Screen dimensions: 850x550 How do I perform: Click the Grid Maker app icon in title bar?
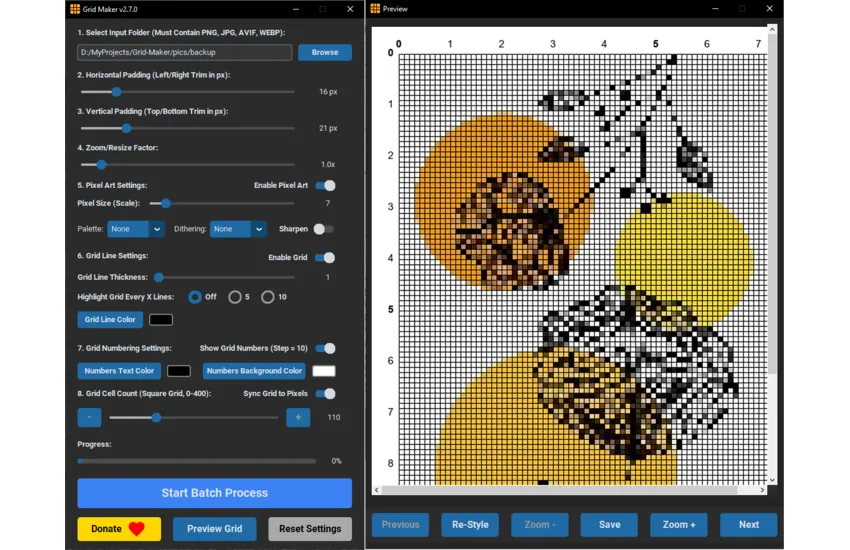tap(75, 9)
